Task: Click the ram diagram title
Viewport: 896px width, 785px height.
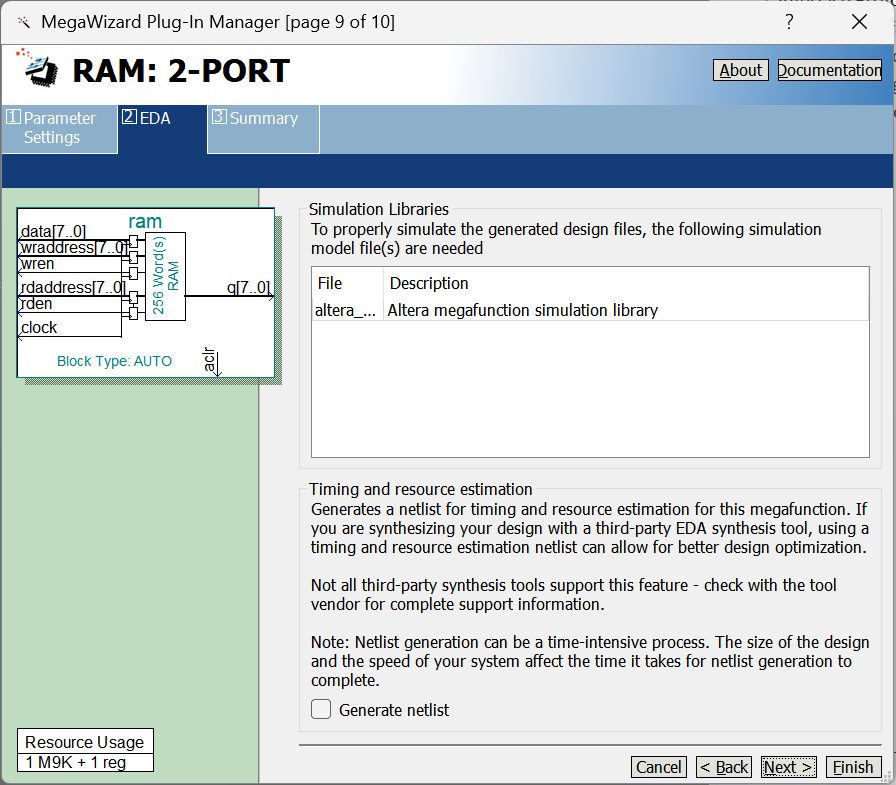Action: click(x=145, y=221)
